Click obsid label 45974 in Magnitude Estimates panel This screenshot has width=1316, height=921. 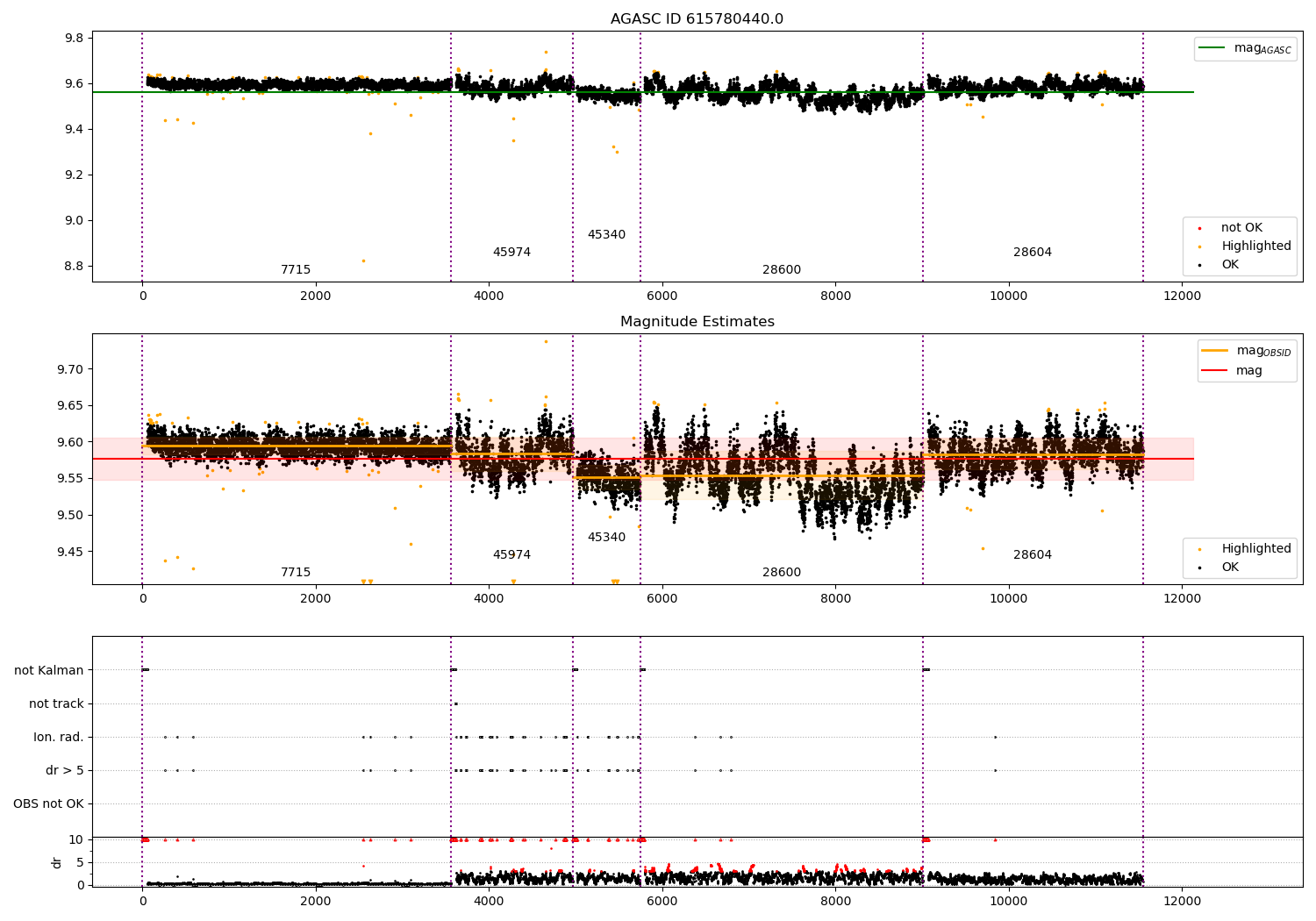coord(511,555)
